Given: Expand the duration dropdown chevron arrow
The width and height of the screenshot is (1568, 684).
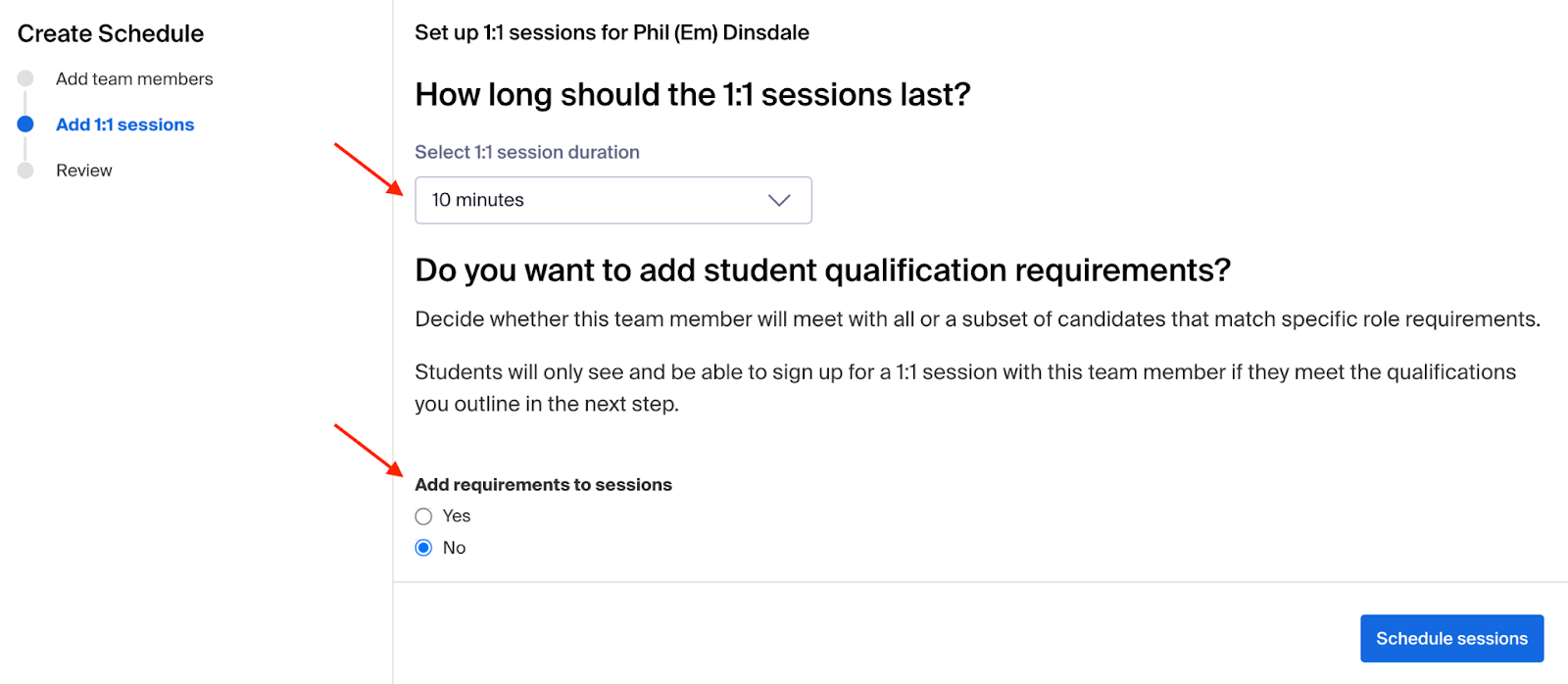Looking at the screenshot, I should point(779,201).
